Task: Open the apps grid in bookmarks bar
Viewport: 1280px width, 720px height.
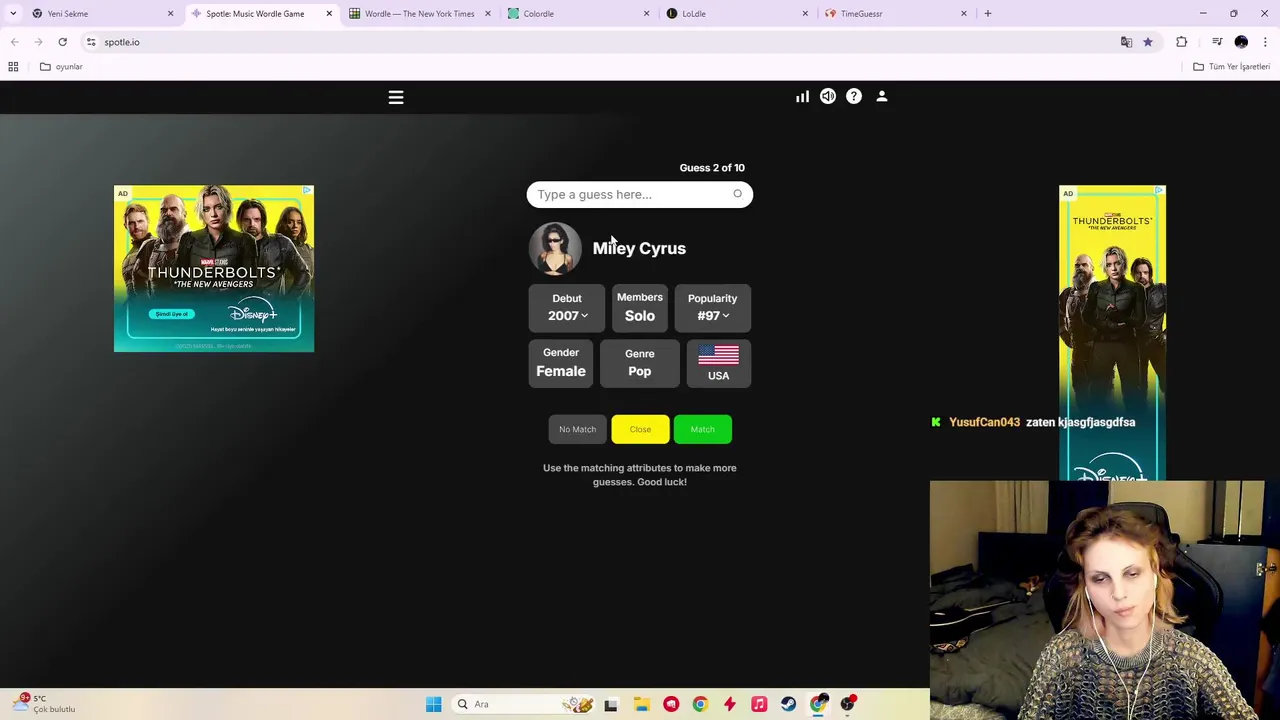Action: coord(13,67)
